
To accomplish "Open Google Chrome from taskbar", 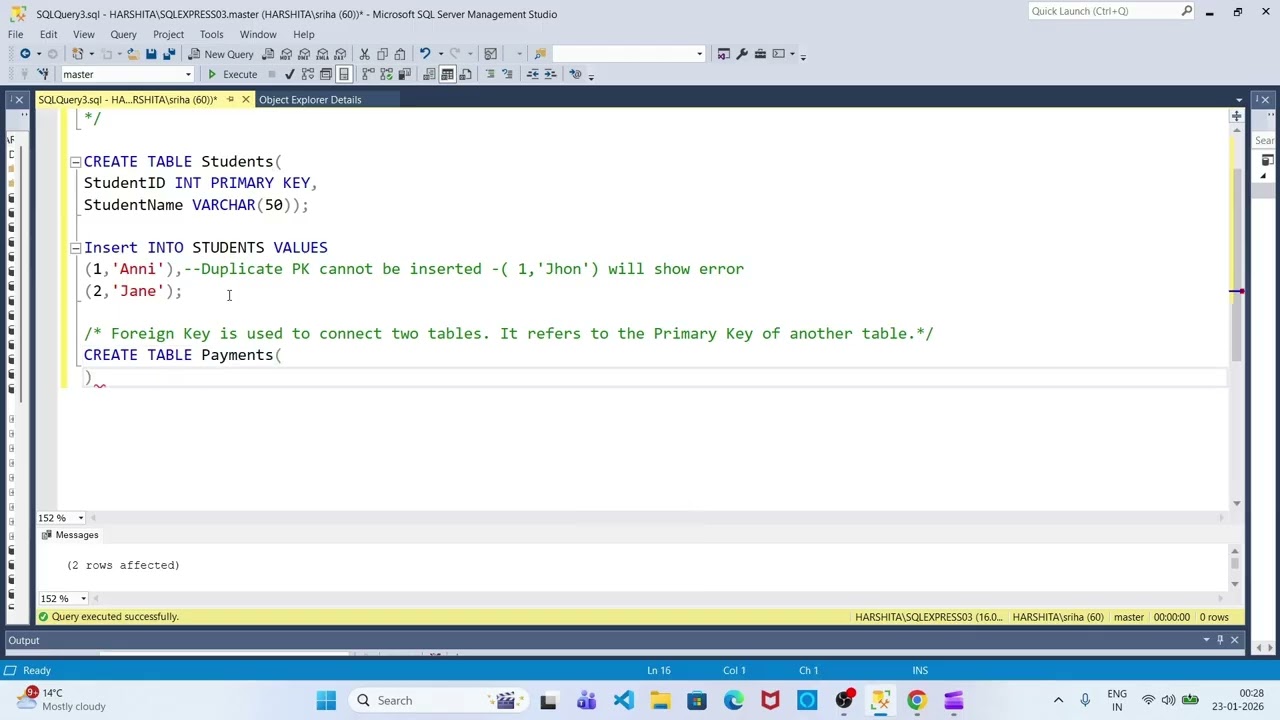I will 917,701.
